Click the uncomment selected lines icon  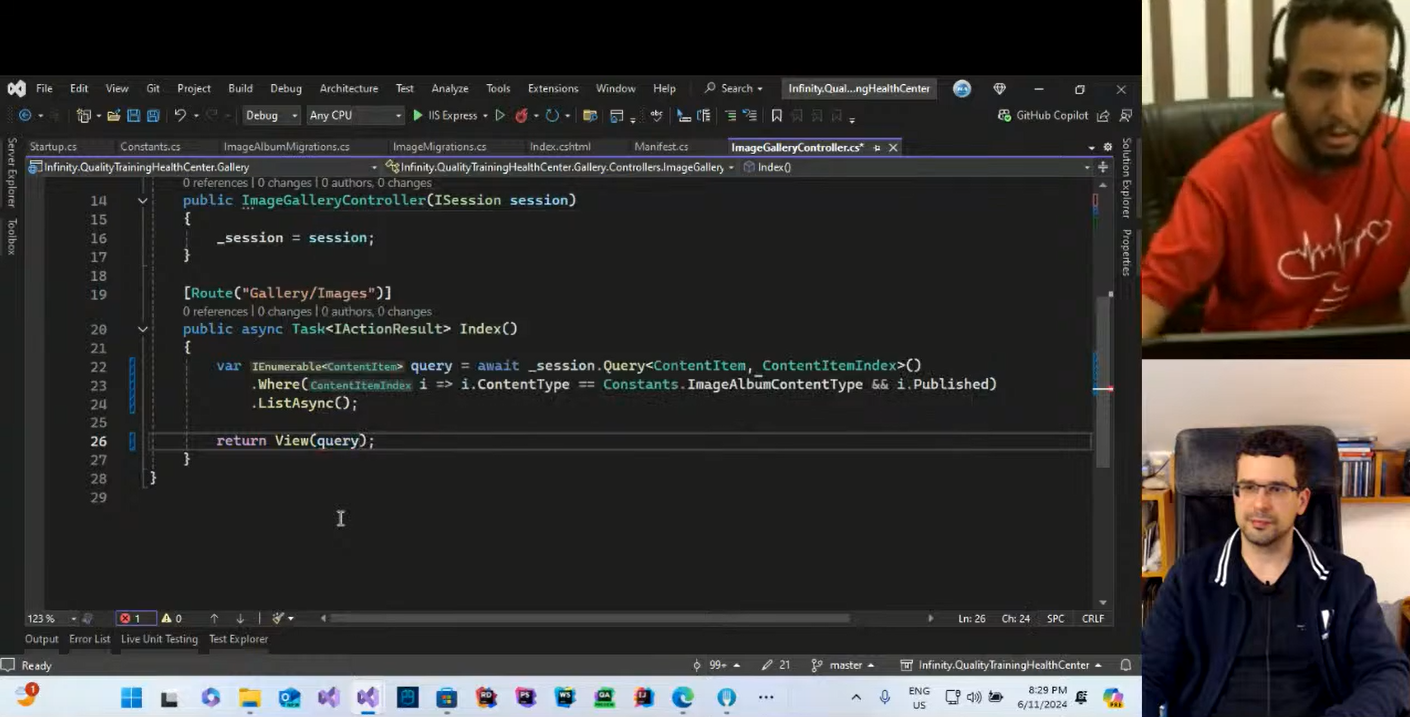(x=749, y=116)
